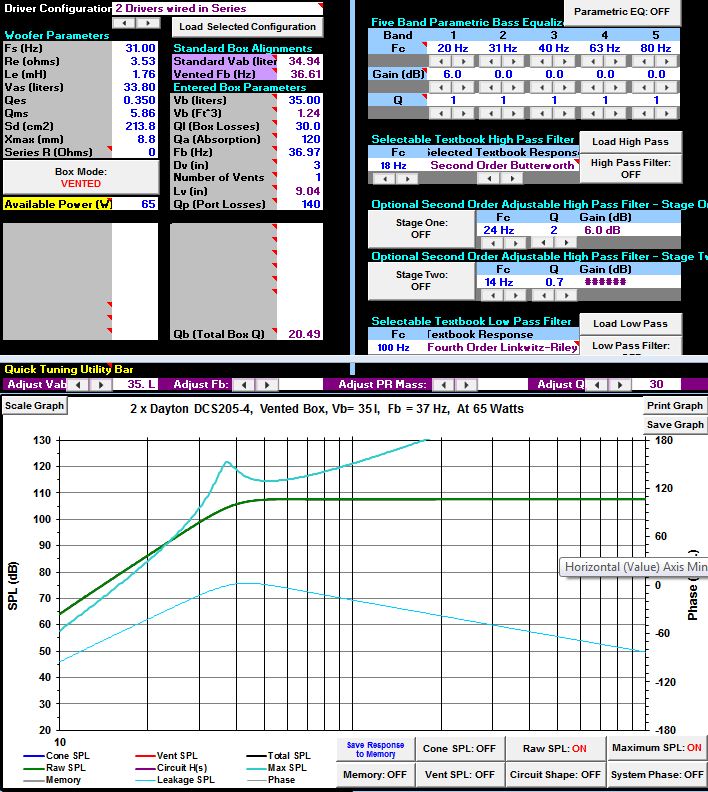Decrease Stage One Fc with left arrow
The height and width of the screenshot is (792, 708).
coord(492,243)
